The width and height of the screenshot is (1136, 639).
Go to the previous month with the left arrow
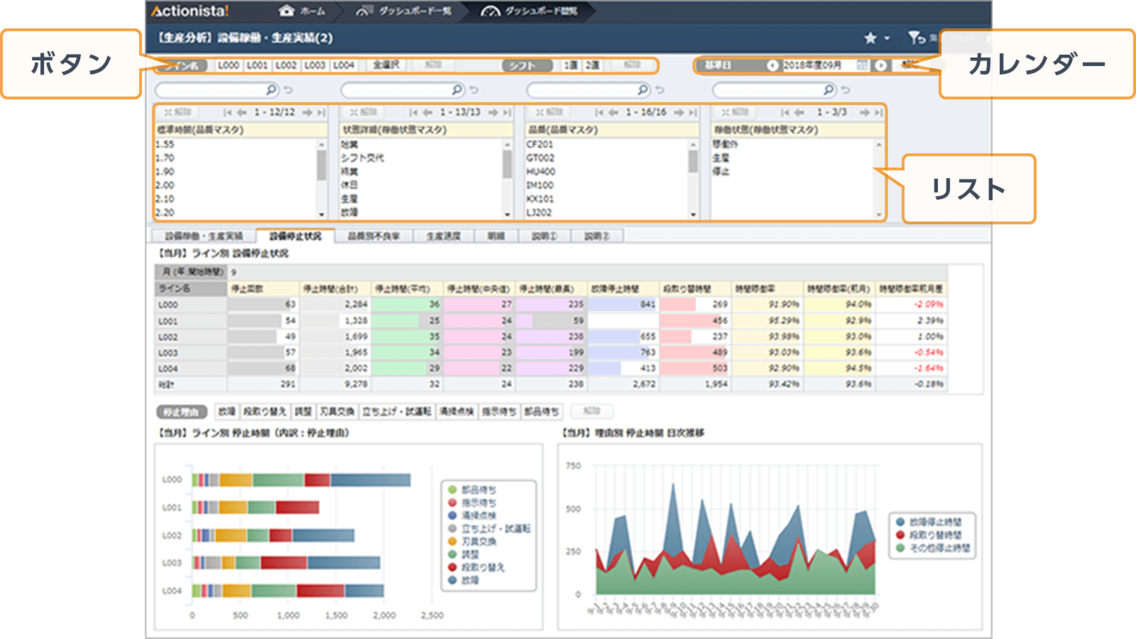point(772,65)
